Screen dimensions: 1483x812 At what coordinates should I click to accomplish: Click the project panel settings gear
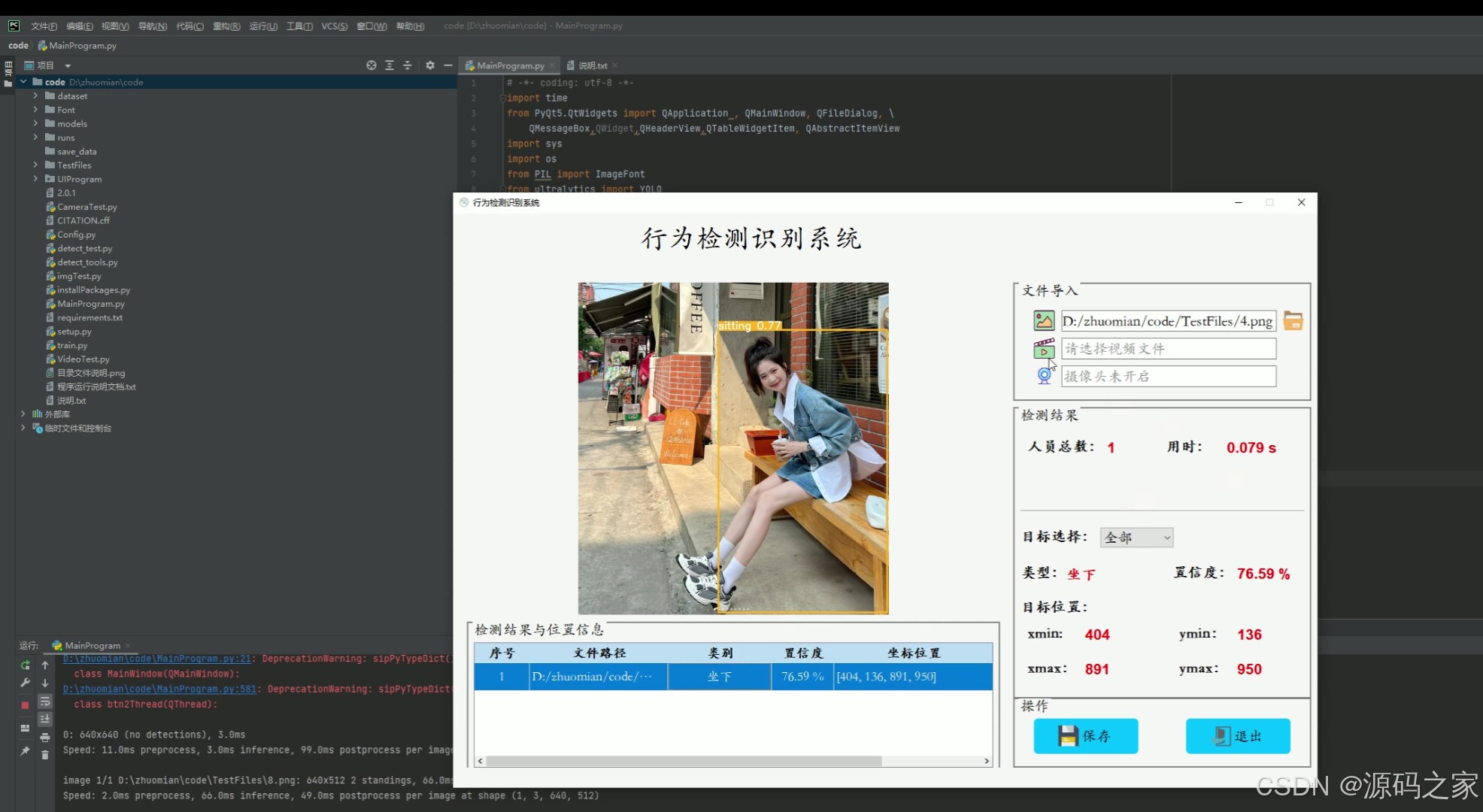click(430, 65)
